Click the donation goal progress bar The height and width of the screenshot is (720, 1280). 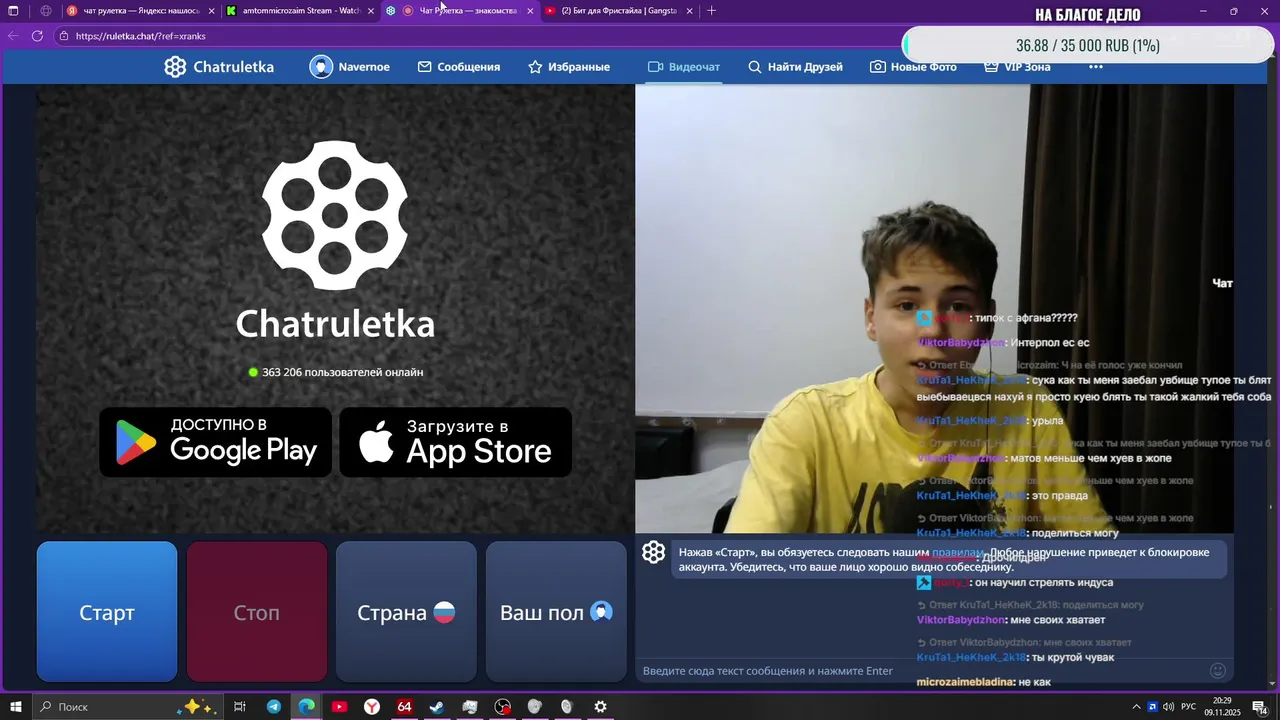coord(1088,45)
